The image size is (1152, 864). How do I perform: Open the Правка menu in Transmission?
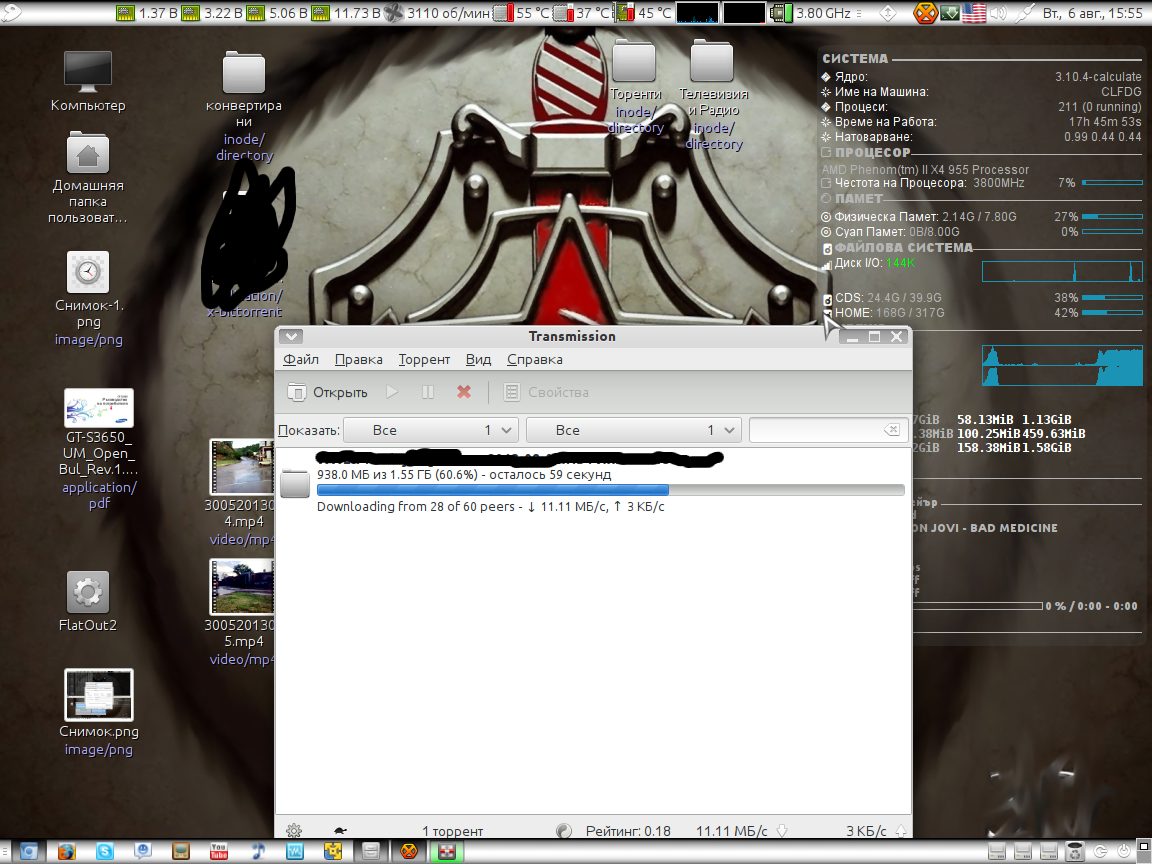click(359, 359)
